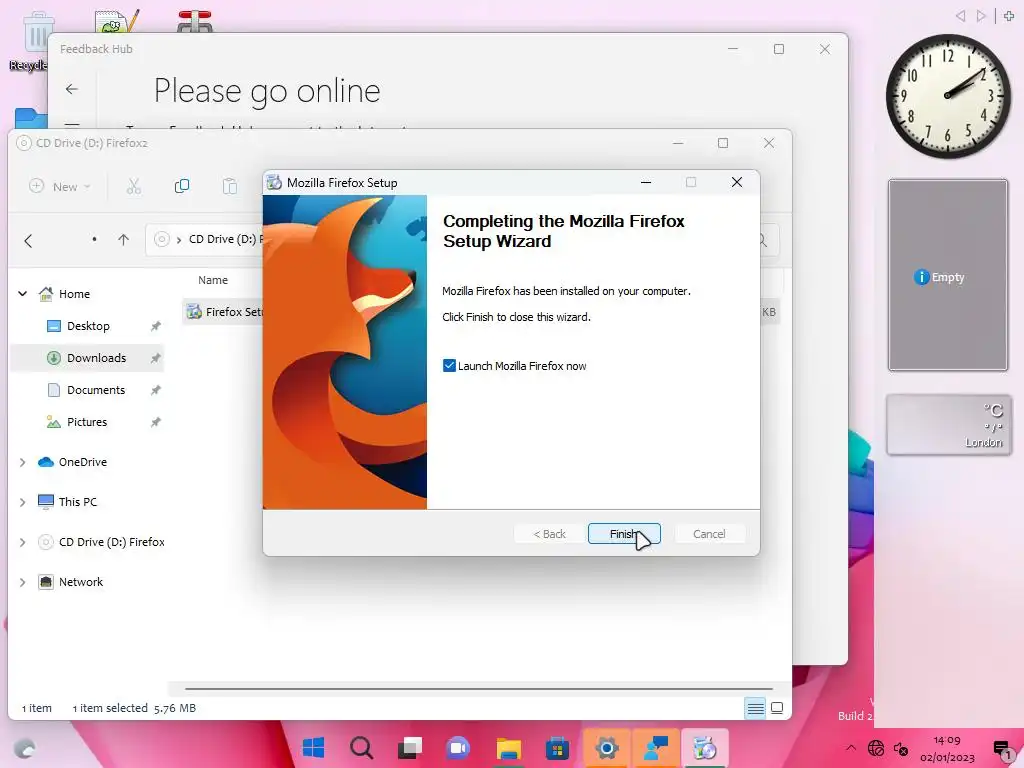Image resolution: width=1024 pixels, height=768 pixels.
Task: Open the clock and date flyout
Action: (947, 748)
